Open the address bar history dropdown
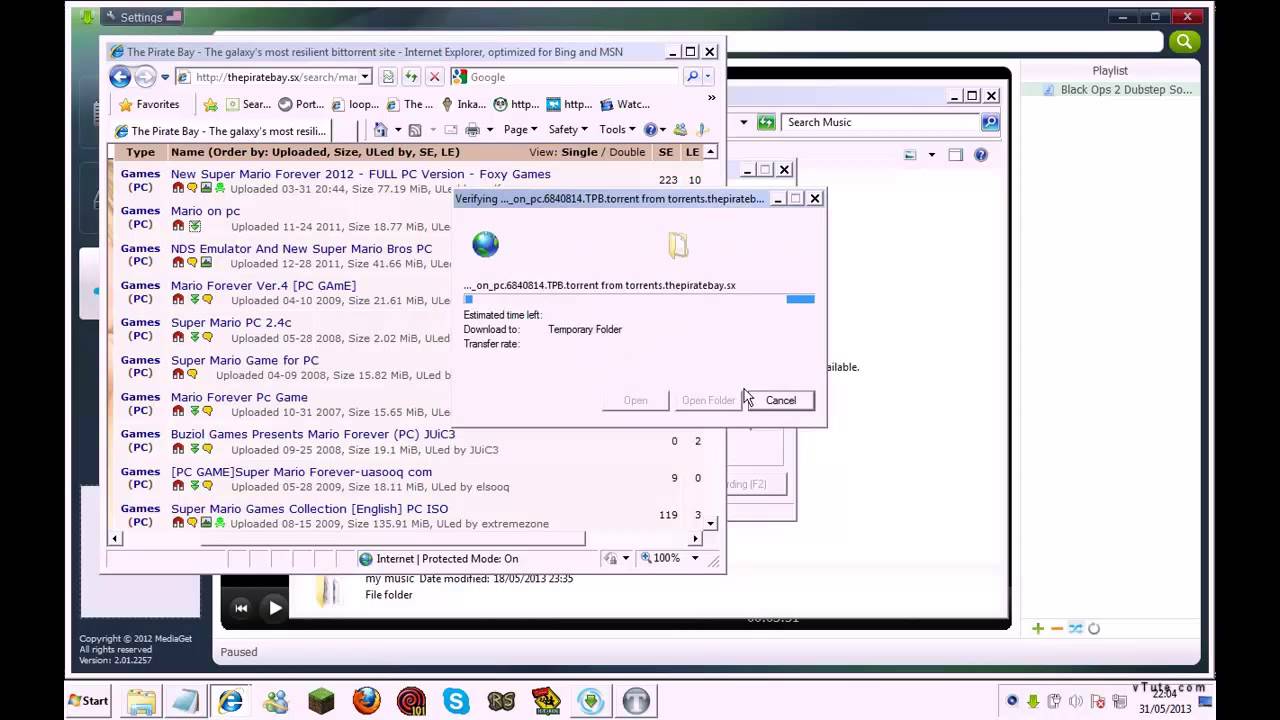1280x720 pixels. pyautogui.click(x=365, y=77)
